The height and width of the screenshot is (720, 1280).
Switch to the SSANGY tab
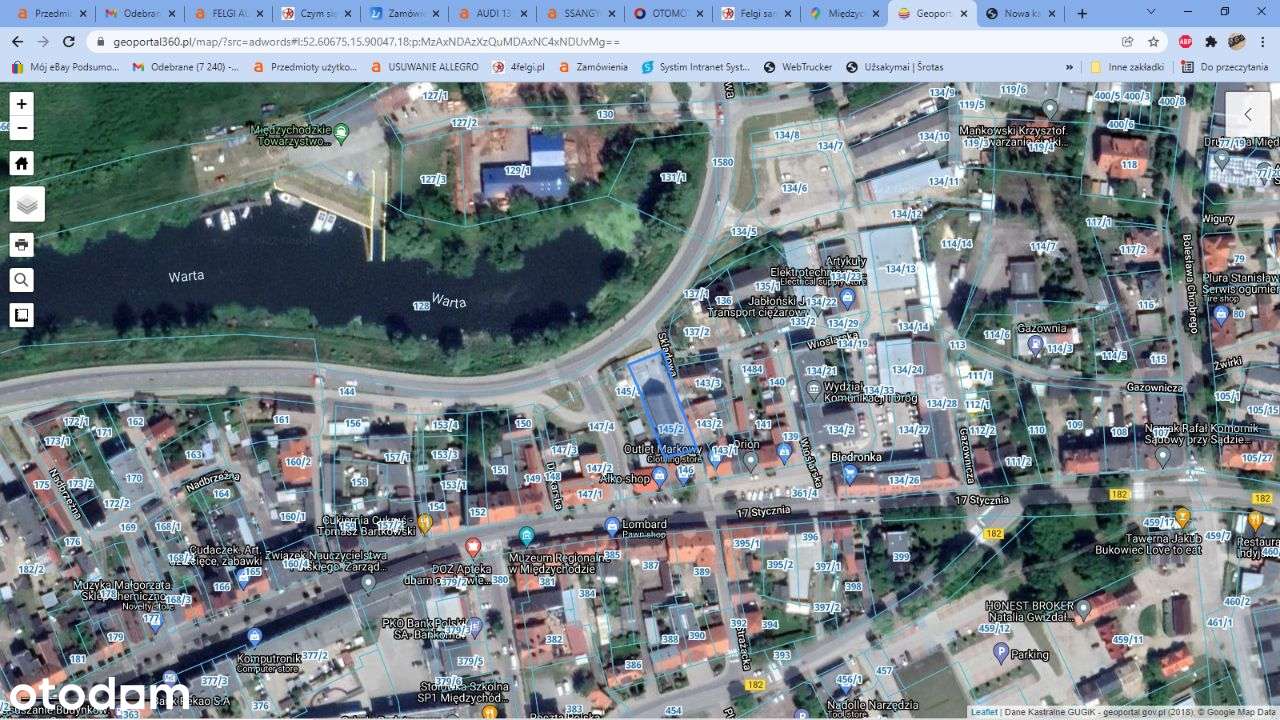[x=580, y=14]
